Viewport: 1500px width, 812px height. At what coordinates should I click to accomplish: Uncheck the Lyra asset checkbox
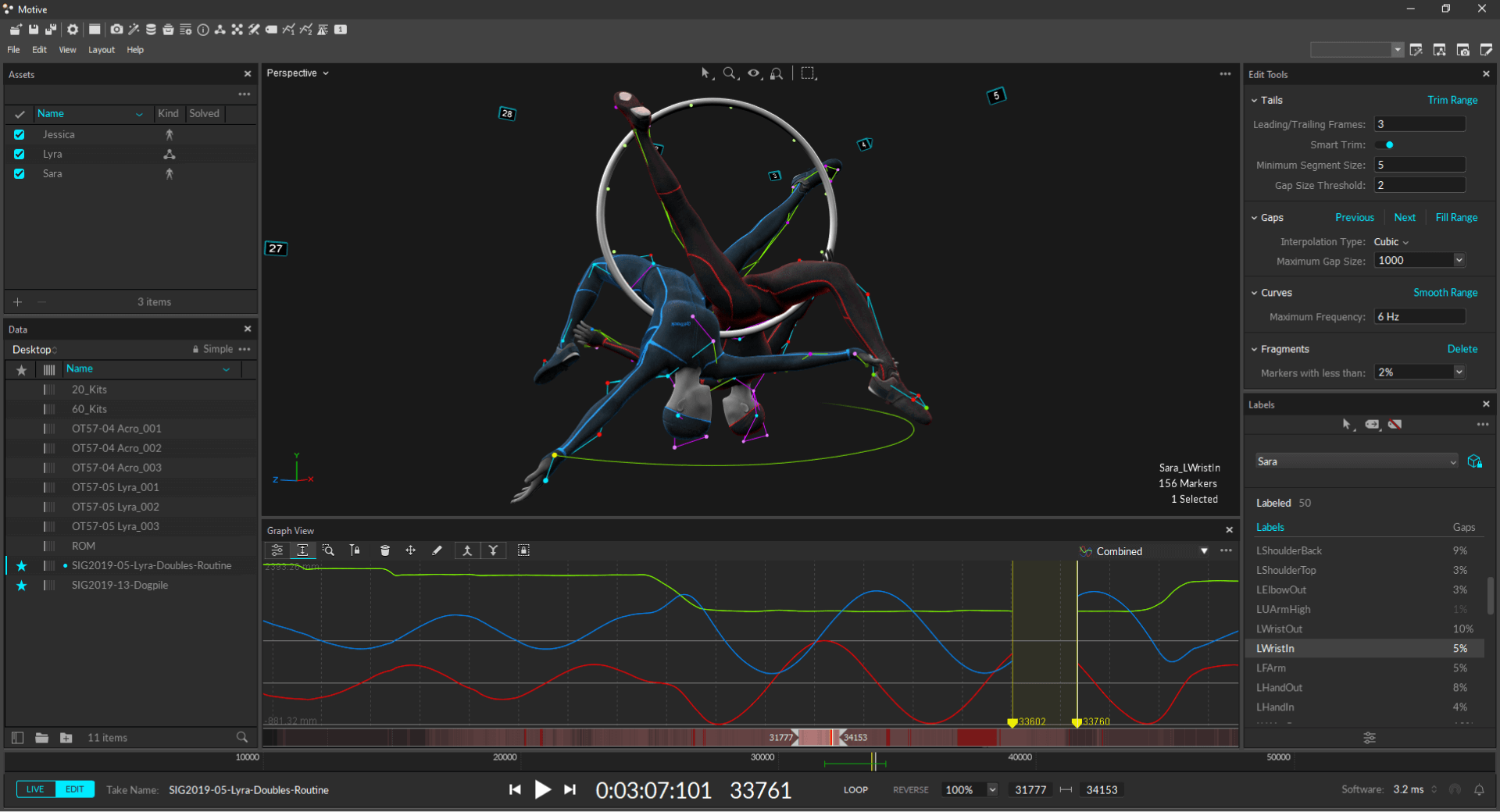tap(20, 154)
